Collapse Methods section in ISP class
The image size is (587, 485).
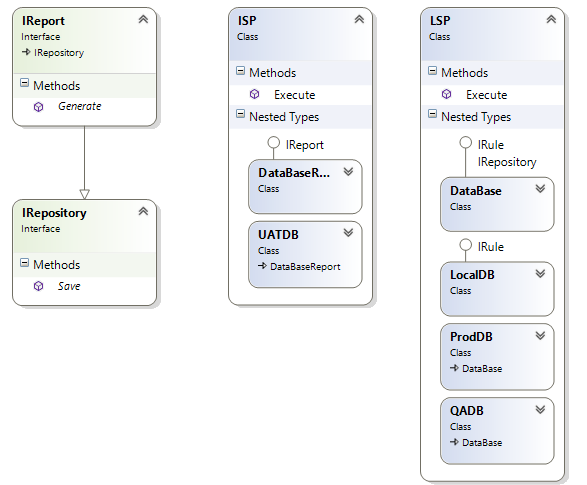tap(240, 70)
